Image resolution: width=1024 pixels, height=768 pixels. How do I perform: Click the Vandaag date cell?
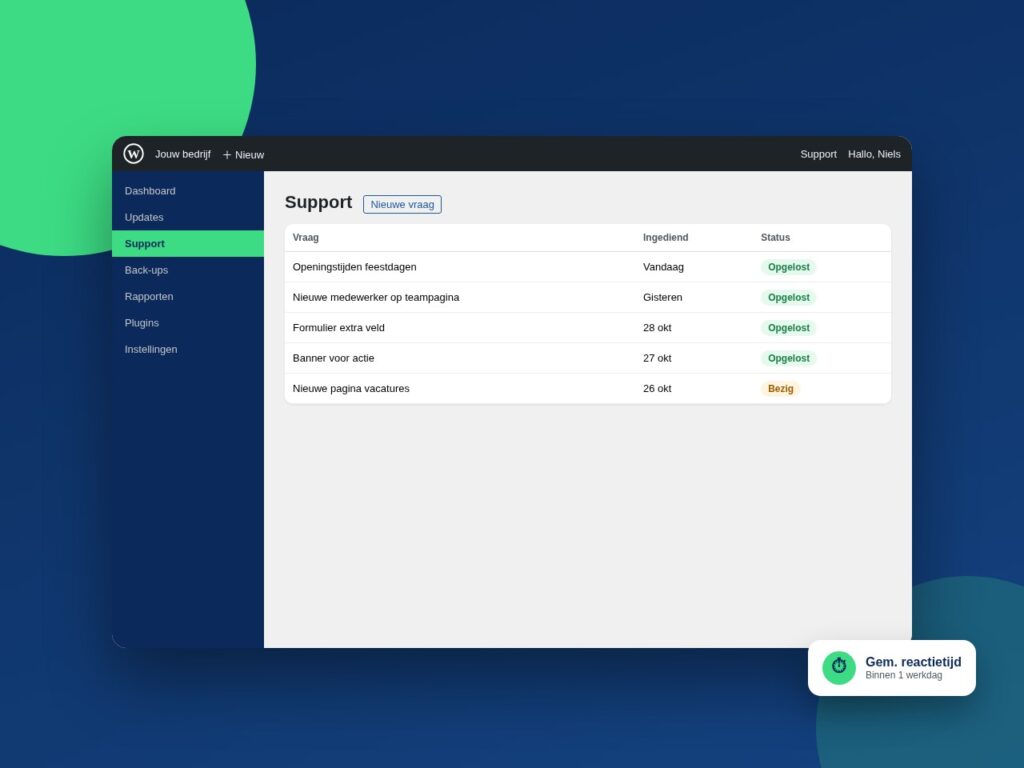coord(664,266)
